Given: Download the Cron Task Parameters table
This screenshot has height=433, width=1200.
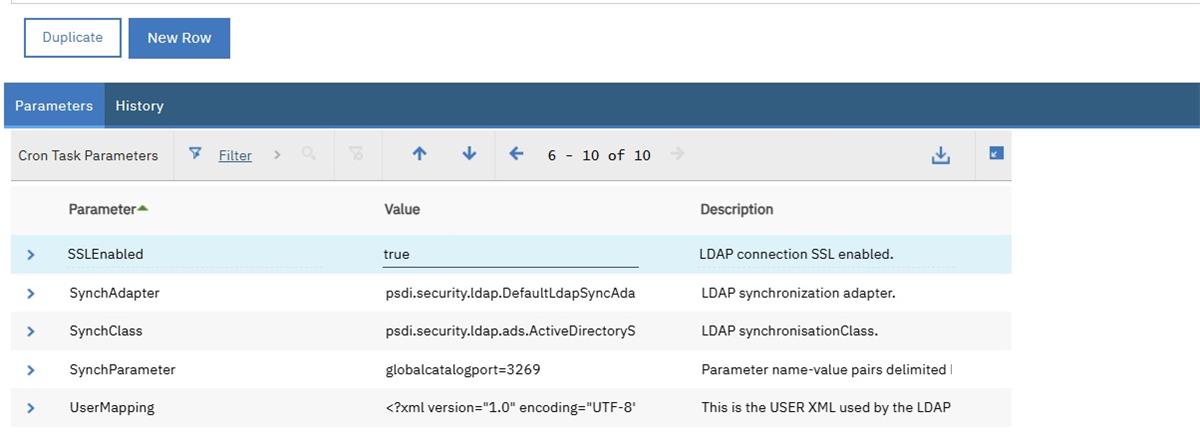Looking at the screenshot, I should pyautogui.click(x=940, y=155).
